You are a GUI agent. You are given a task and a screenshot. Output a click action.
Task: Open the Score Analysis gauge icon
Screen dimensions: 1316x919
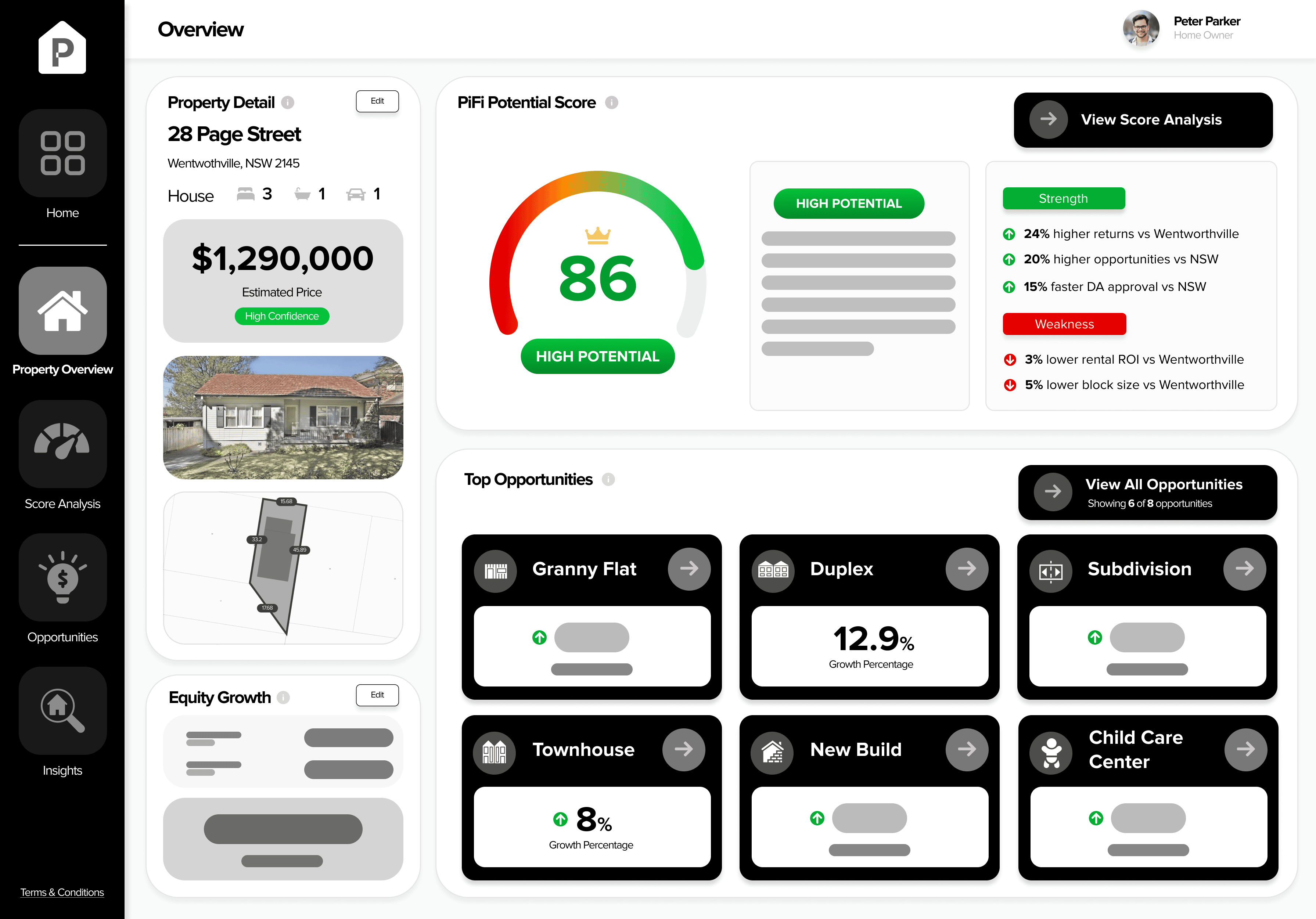point(62,443)
